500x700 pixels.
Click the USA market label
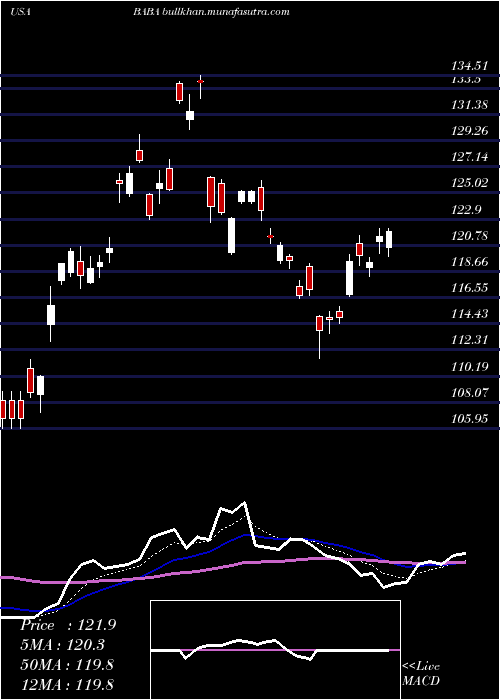tap(20, 12)
